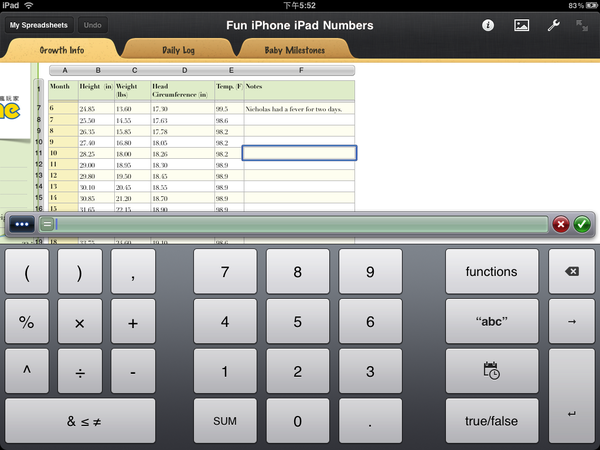This screenshot has height=450, width=600.
Task: Tap the number 7 key
Action: 225,271
